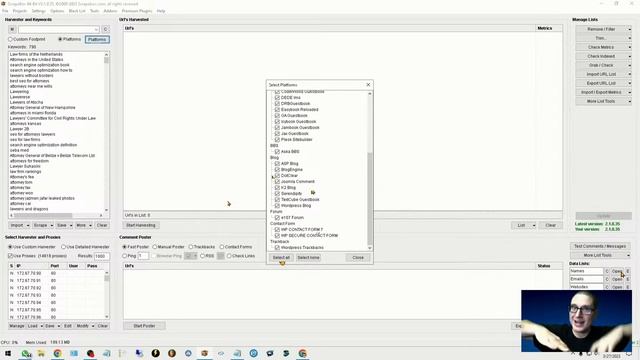Image resolution: width=640 pixels, height=360 pixels.
Task: Open the Black List menu
Action: tap(77, 11)
